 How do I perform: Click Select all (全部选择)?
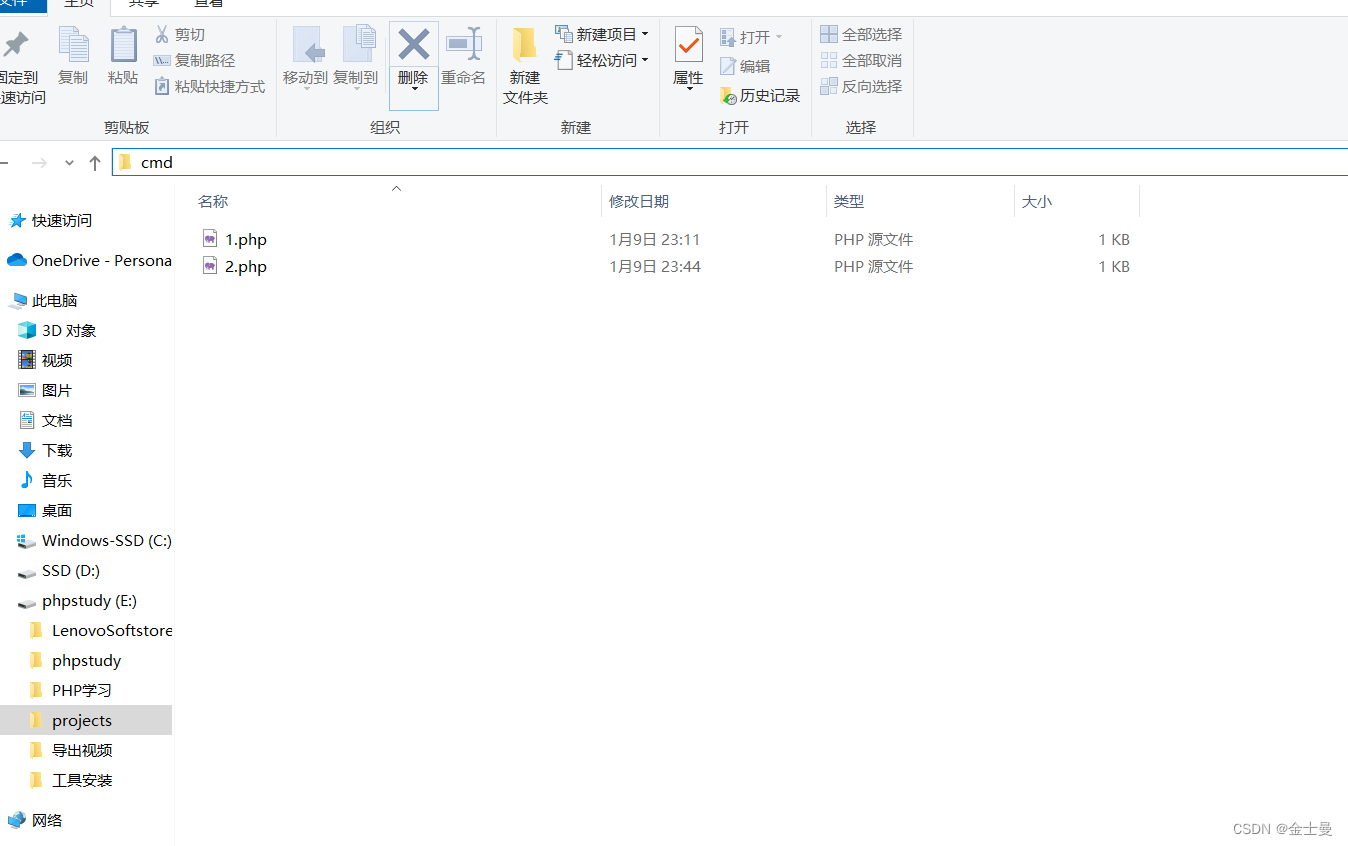point(861,35)
